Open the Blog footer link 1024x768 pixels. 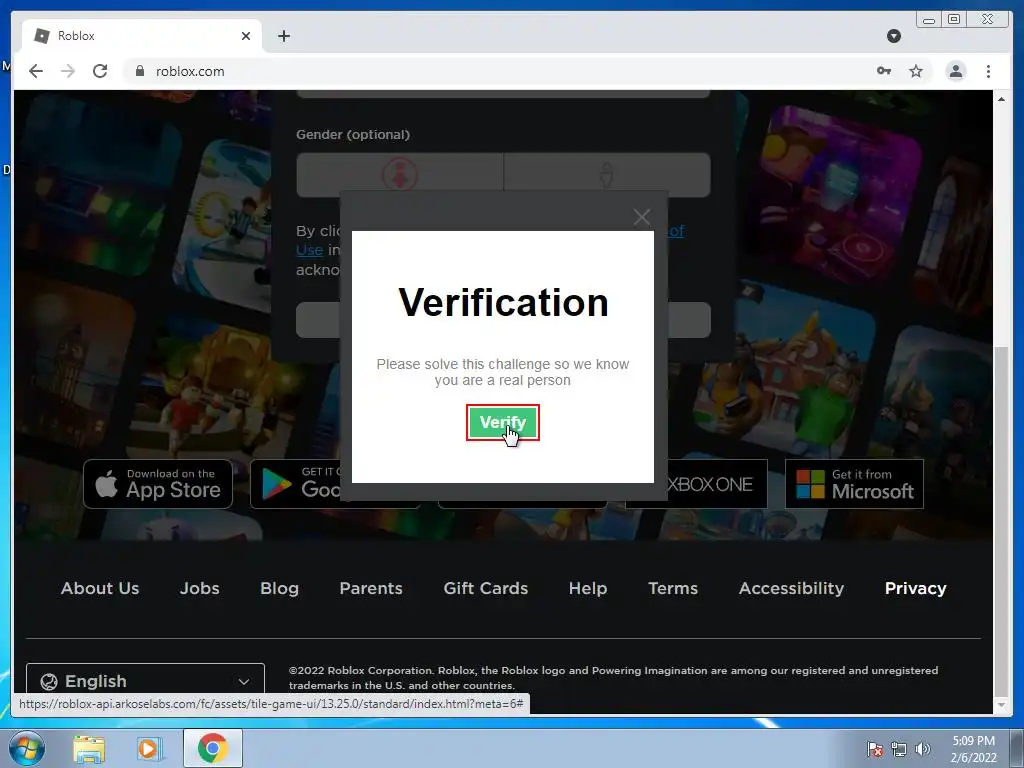pos(280,588)
